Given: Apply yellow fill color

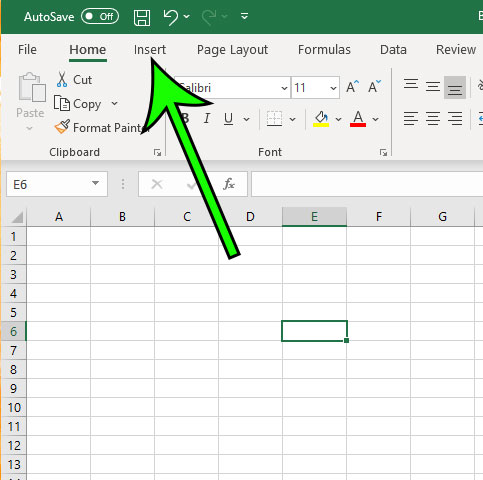Looking at the screenshot, I should [x=321, y=119].
